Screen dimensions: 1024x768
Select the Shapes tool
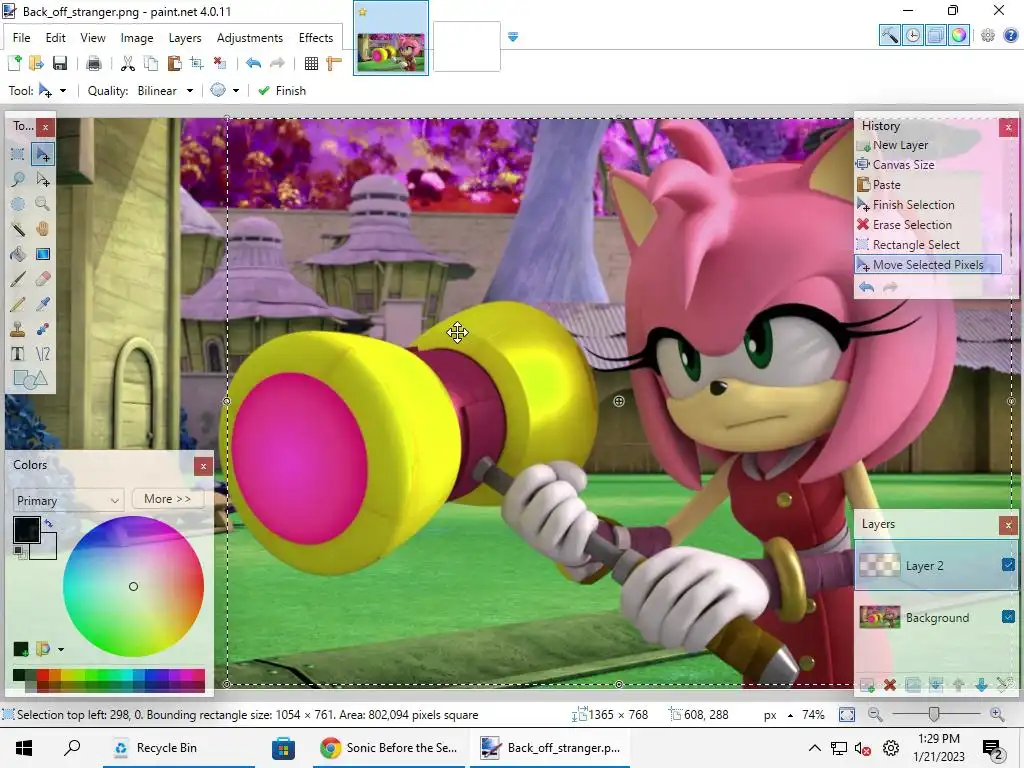tap(30, 379)
